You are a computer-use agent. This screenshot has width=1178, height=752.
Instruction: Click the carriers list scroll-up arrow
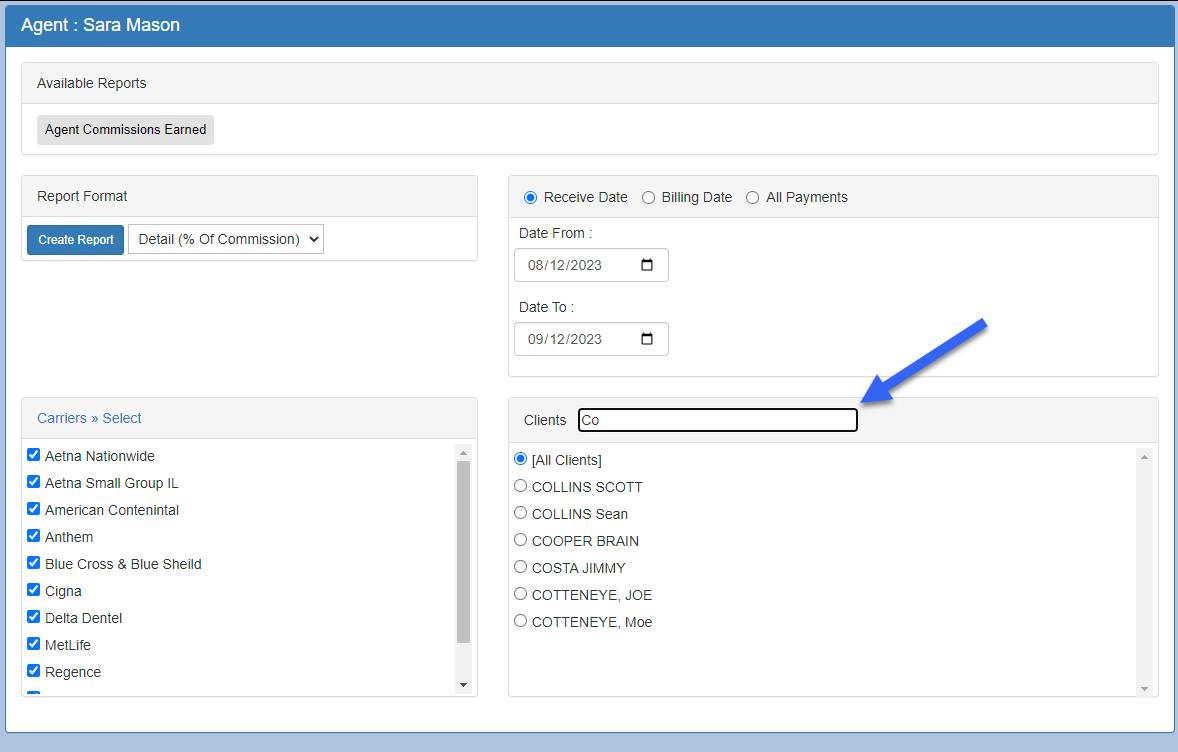[x=463, y=452]
